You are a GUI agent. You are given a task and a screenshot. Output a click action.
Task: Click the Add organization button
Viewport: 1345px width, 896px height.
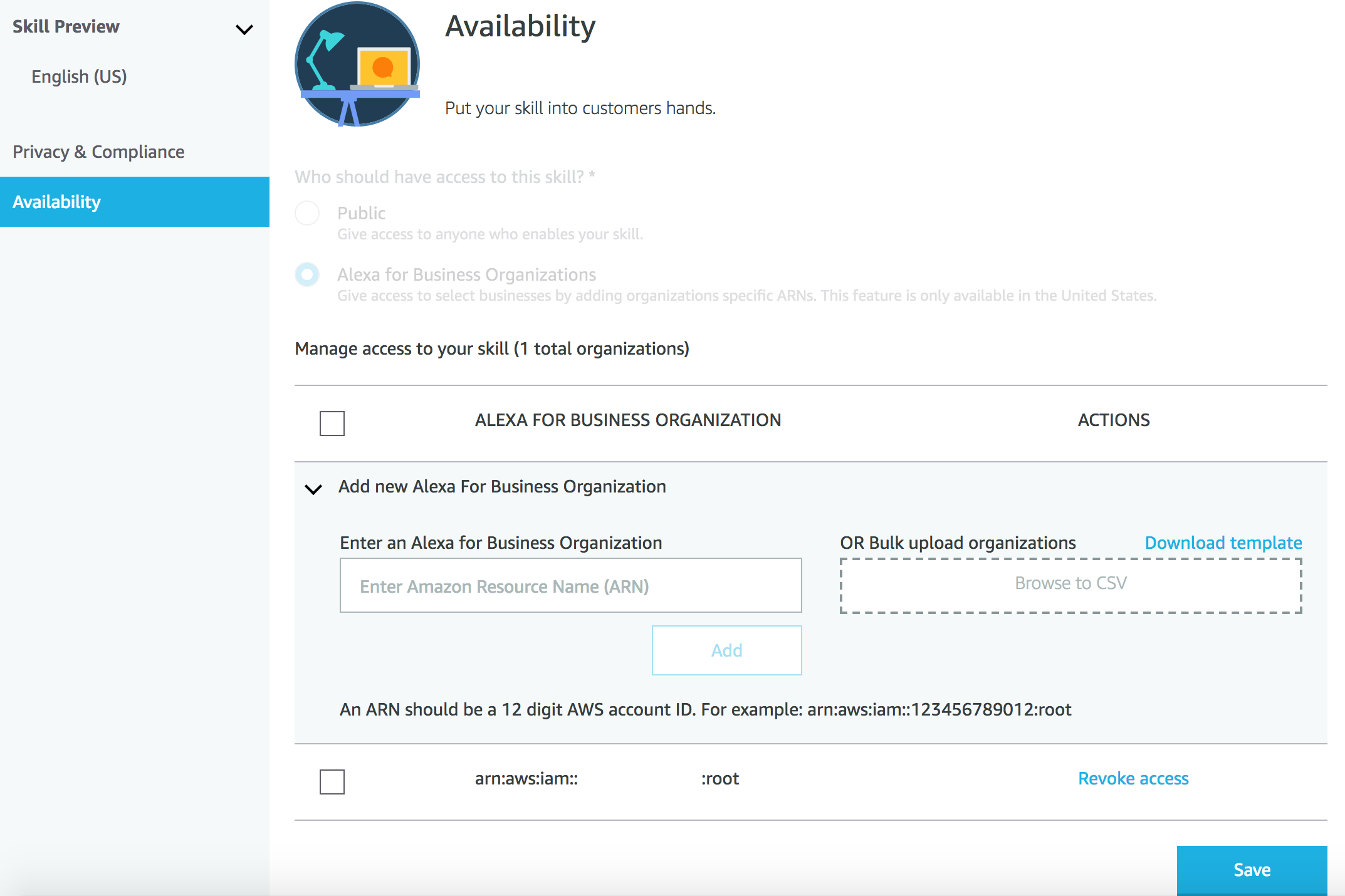(x=726, y=650)
